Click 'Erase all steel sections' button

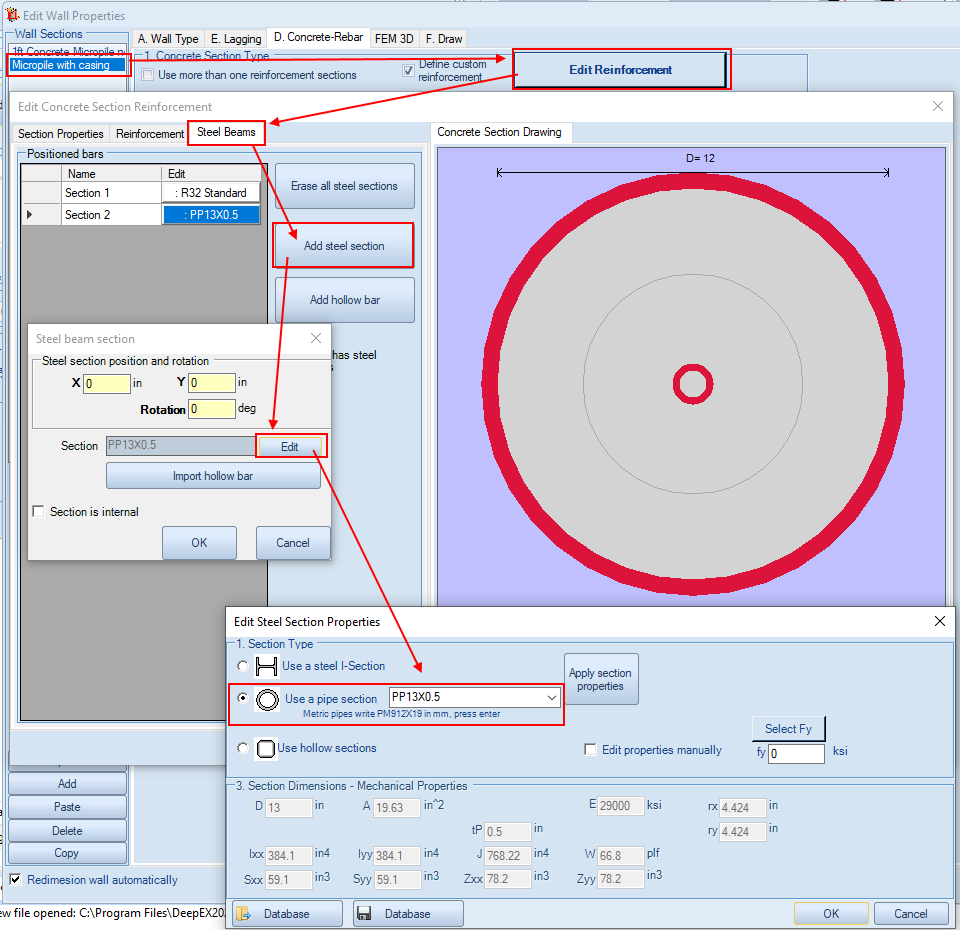click(x=344, y=186)
